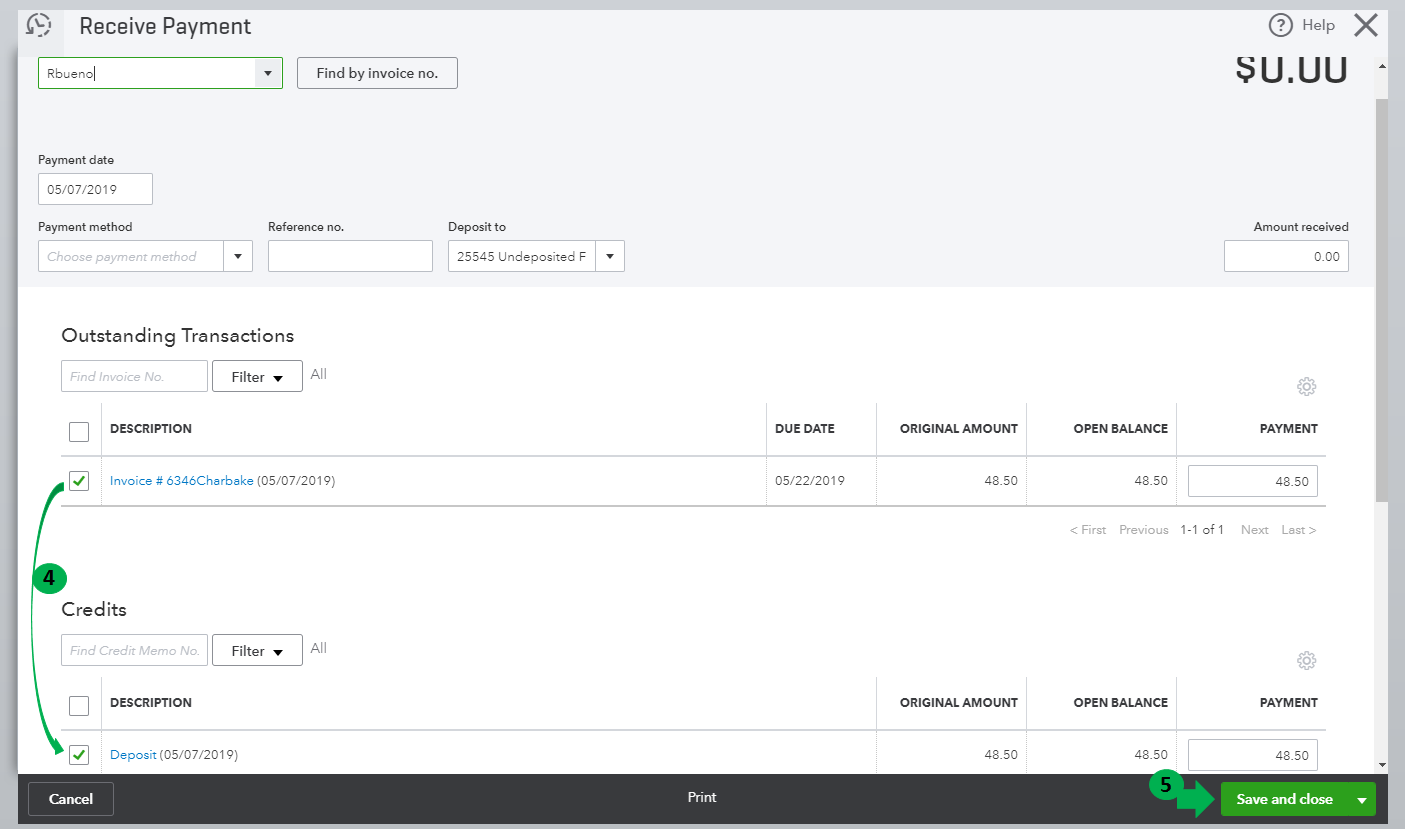Open the Credits table column settings gear
Screen dimensions: 1405x829
[1306, 660]
